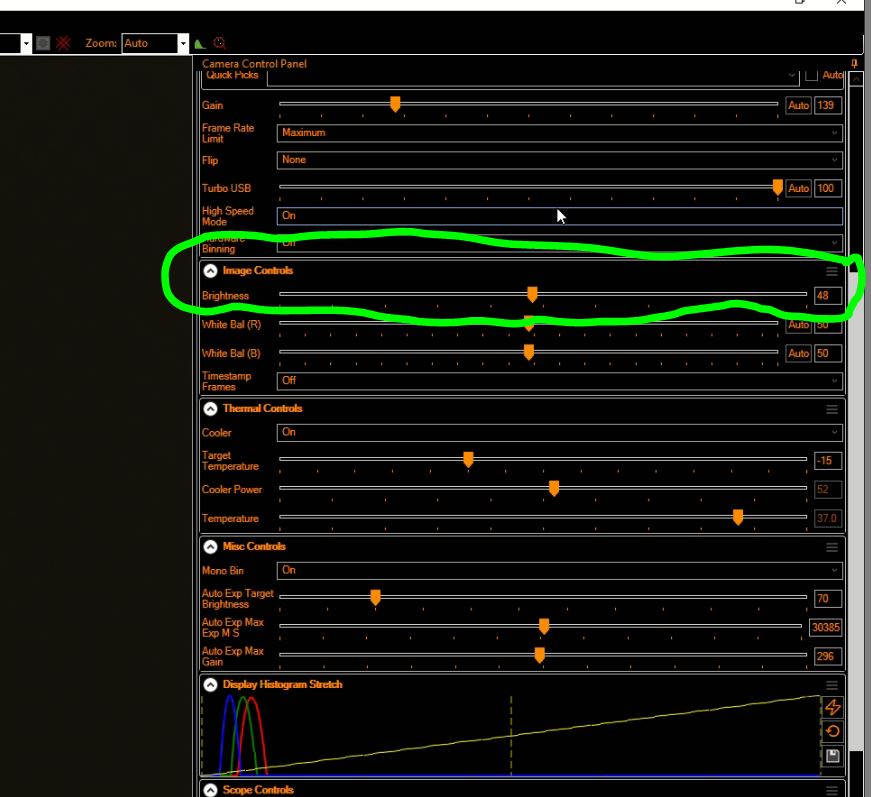Click the auto-stretch lightning bolt icon
The height and width of the screenshot is (797, 871).
831,707
